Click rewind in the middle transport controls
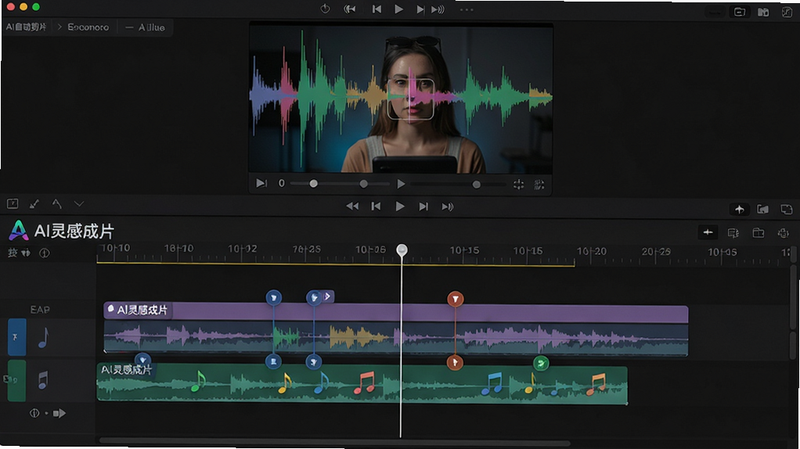Screen dimensions: 800x449 352,206
